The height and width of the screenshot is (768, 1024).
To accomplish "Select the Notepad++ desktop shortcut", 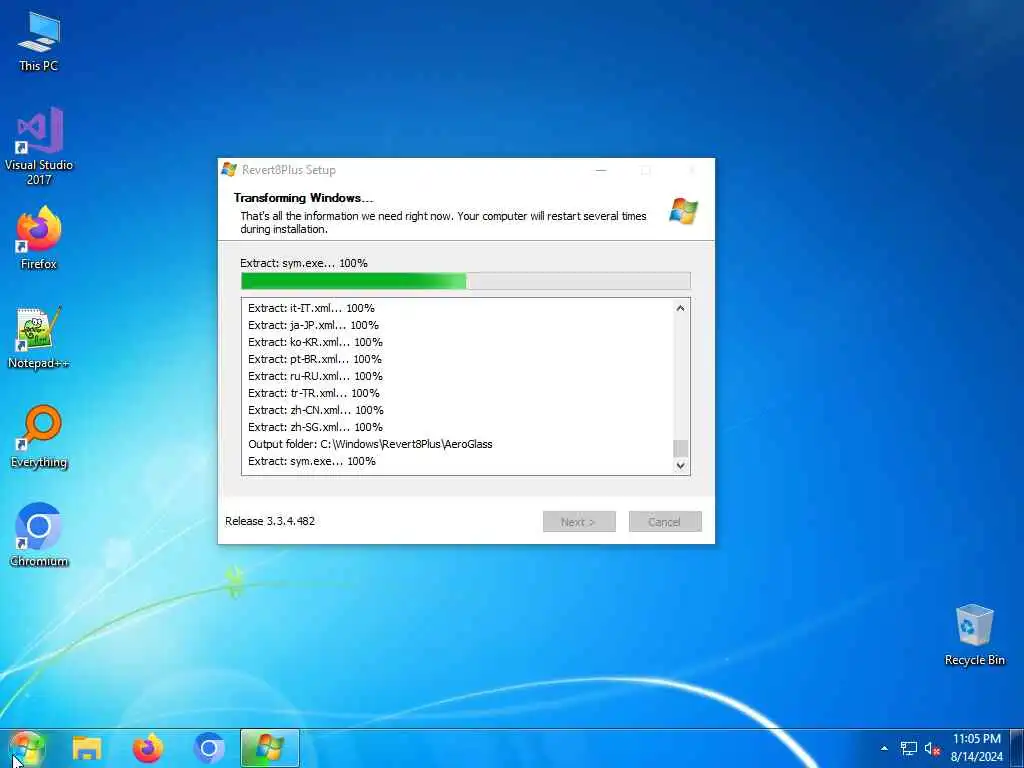I will pos(39,337).
